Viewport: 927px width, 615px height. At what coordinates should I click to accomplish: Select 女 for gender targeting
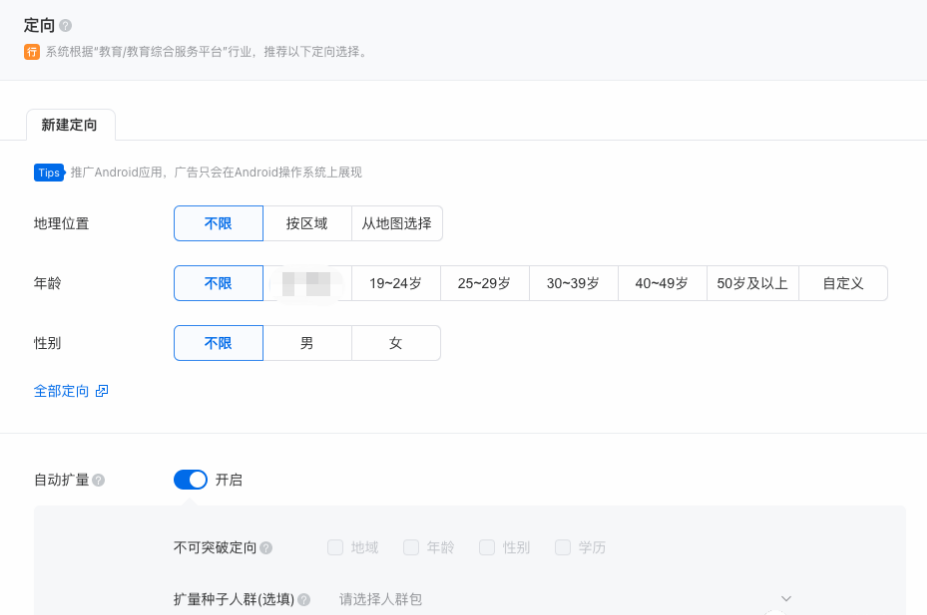click(x=396, y=343)
